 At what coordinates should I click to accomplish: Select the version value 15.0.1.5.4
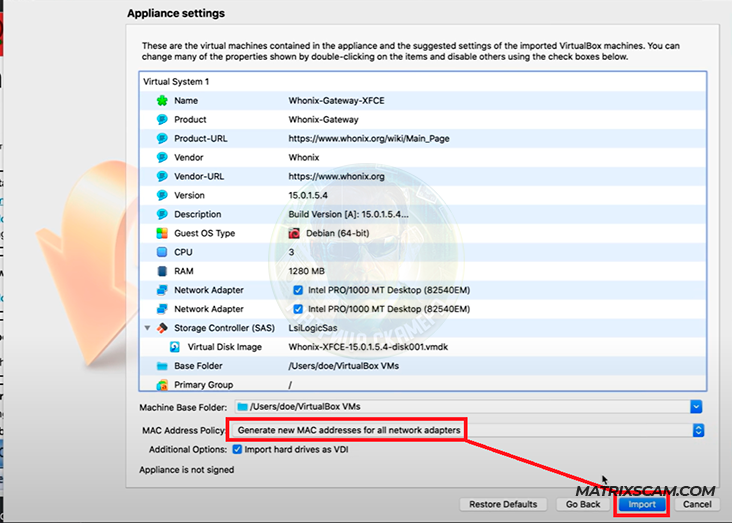click(308, 195)
